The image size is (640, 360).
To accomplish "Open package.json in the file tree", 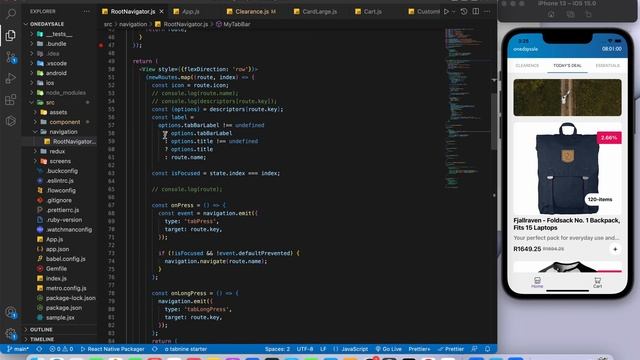I will point(64,308).
